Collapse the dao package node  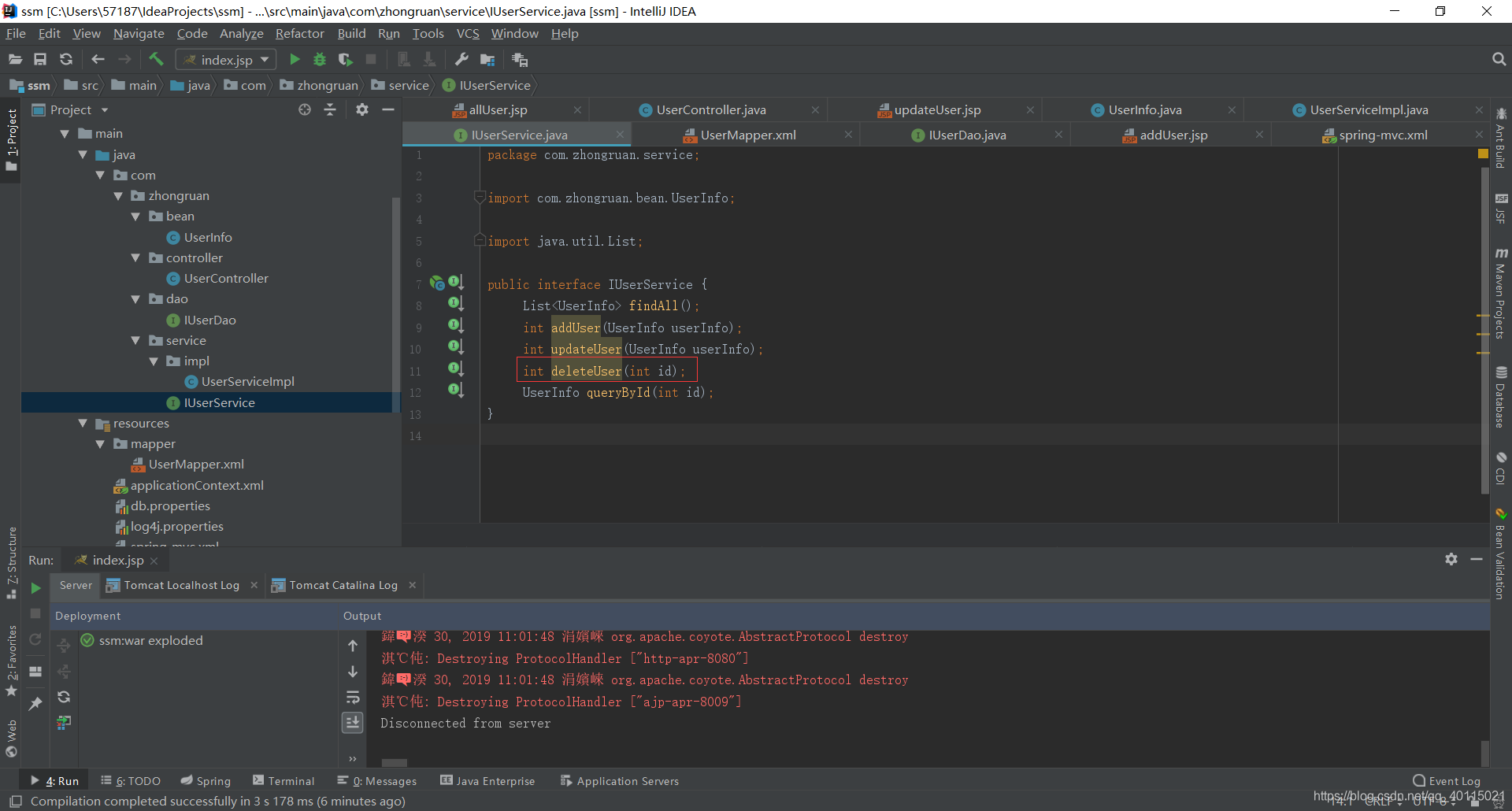pyautogui.click(x=135, y=299)
